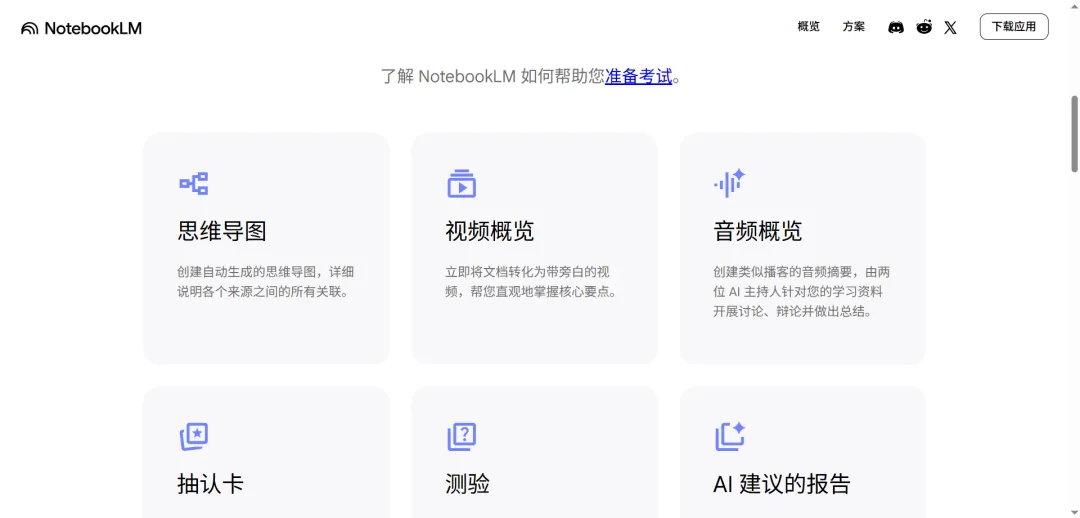Select the 音频概览 card heading
Screen dimensions: 1080x518
coord(758,231)
